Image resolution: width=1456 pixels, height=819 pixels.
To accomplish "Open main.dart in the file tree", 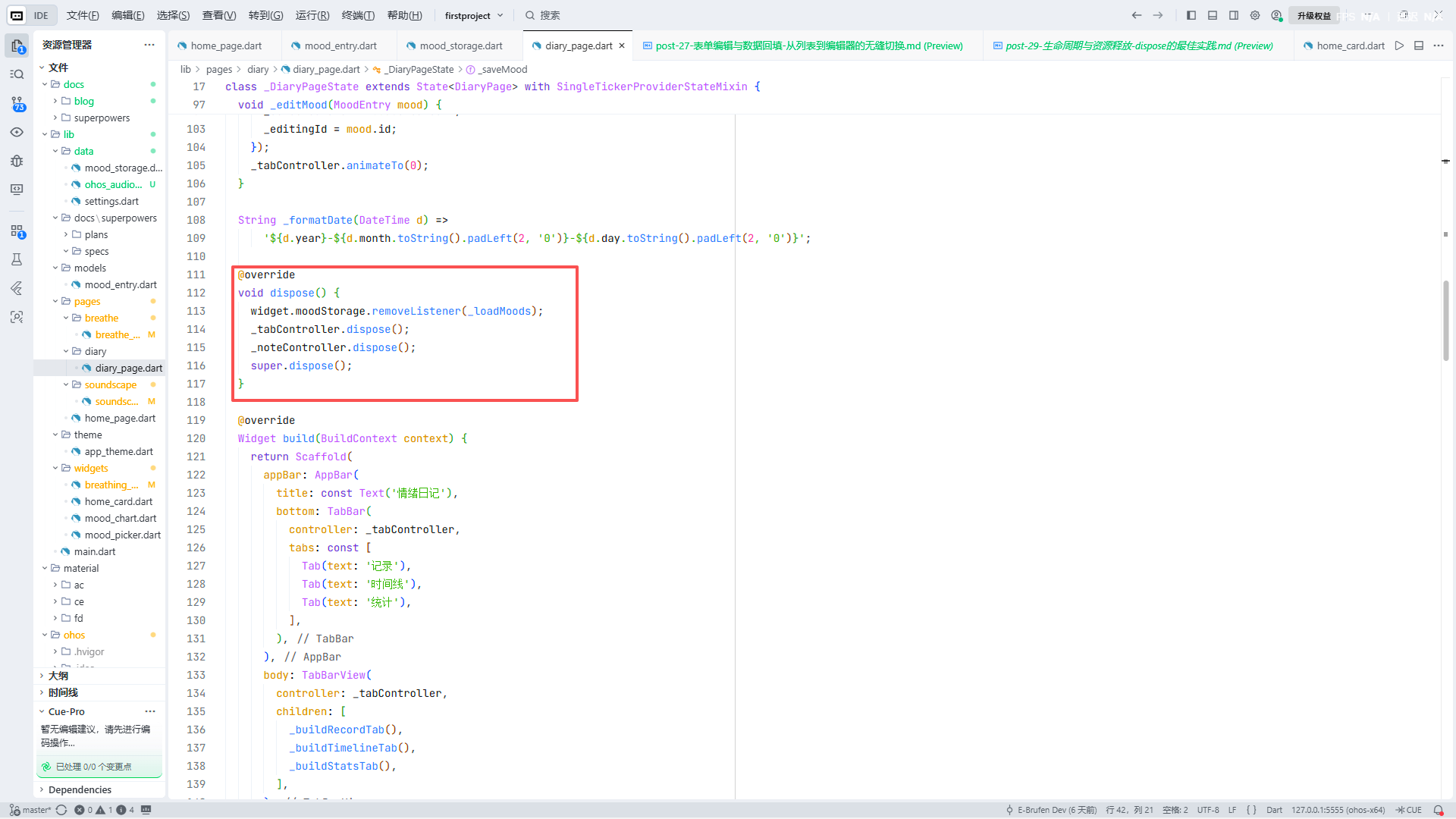I will coord(94,551).
